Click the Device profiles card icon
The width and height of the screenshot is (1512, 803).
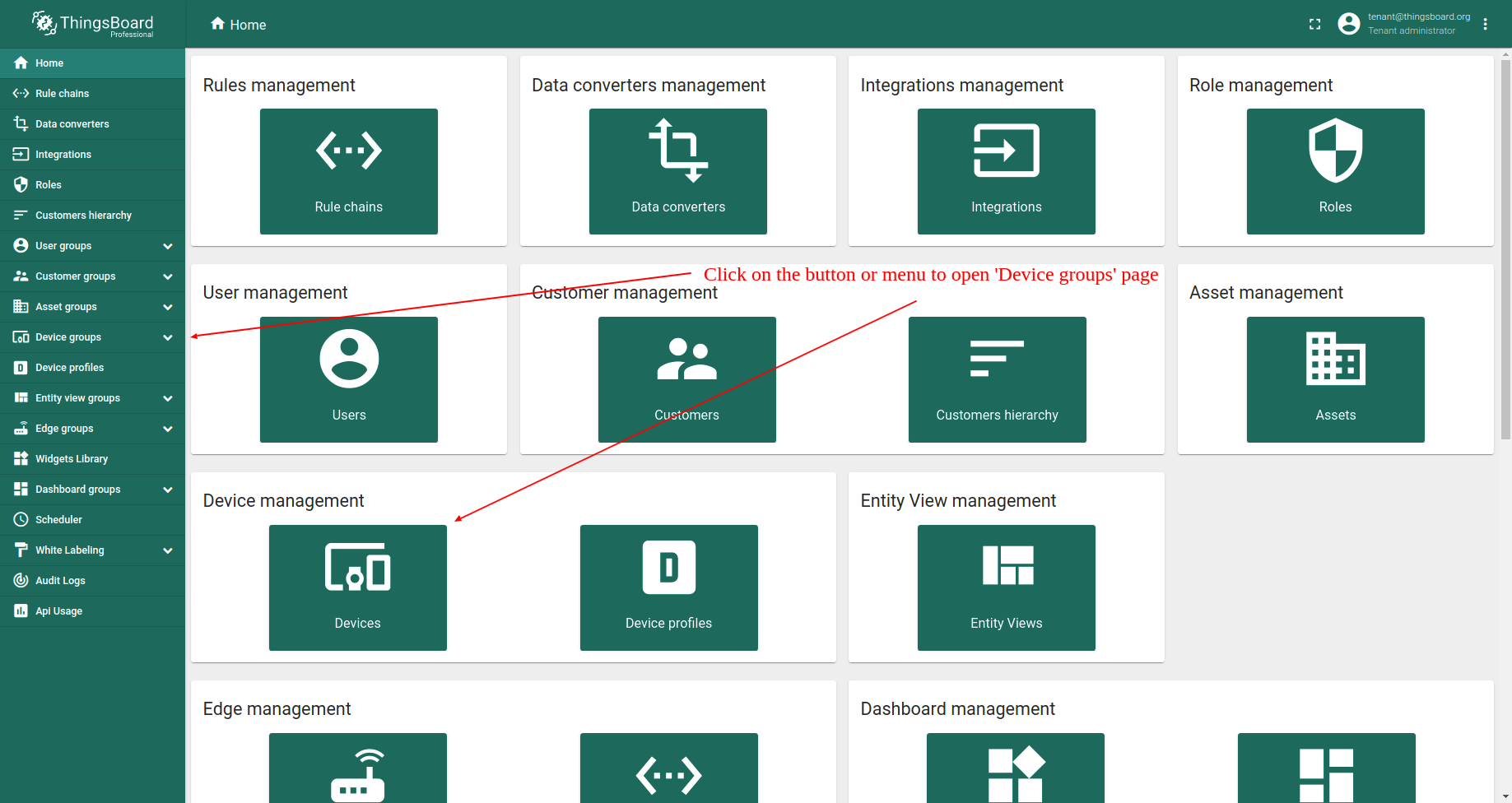click(668, 567)
